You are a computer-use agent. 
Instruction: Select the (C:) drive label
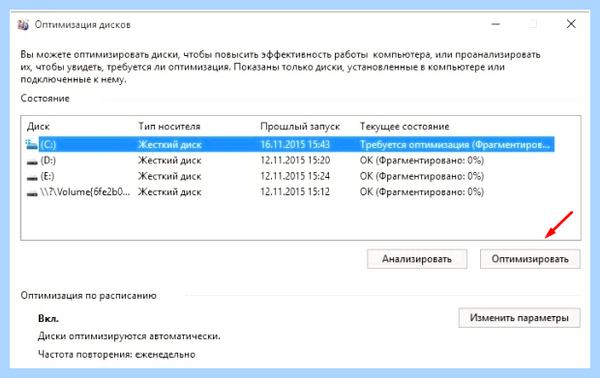point(48,145)
